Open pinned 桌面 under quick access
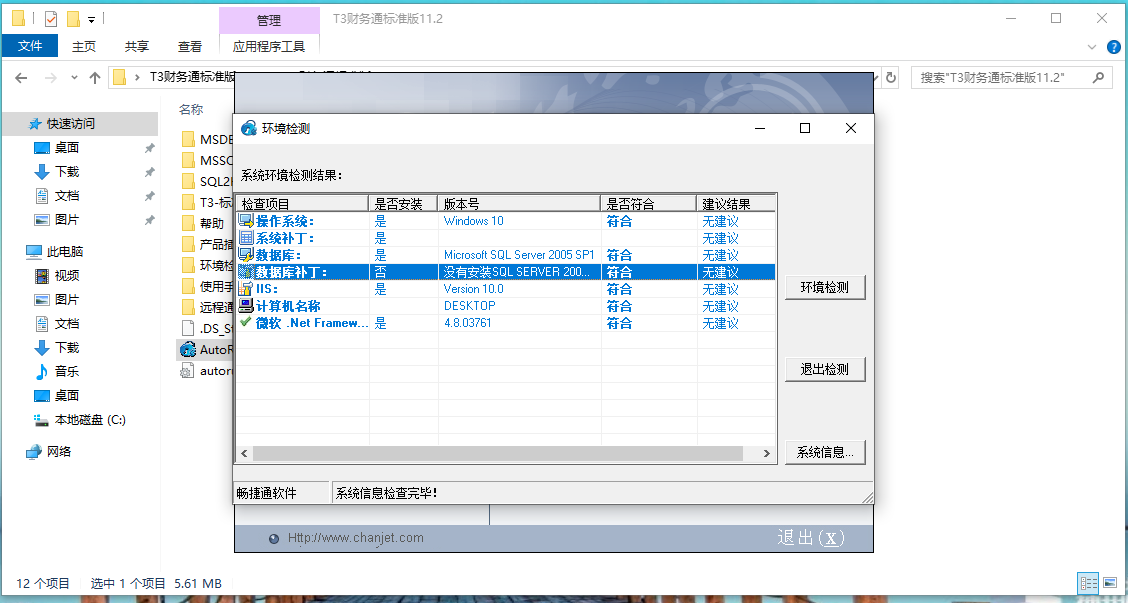 point(67,148)
